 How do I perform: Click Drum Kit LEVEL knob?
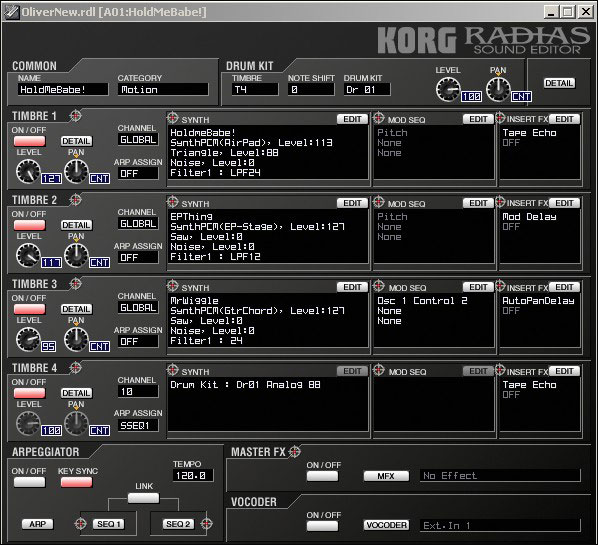448,90
